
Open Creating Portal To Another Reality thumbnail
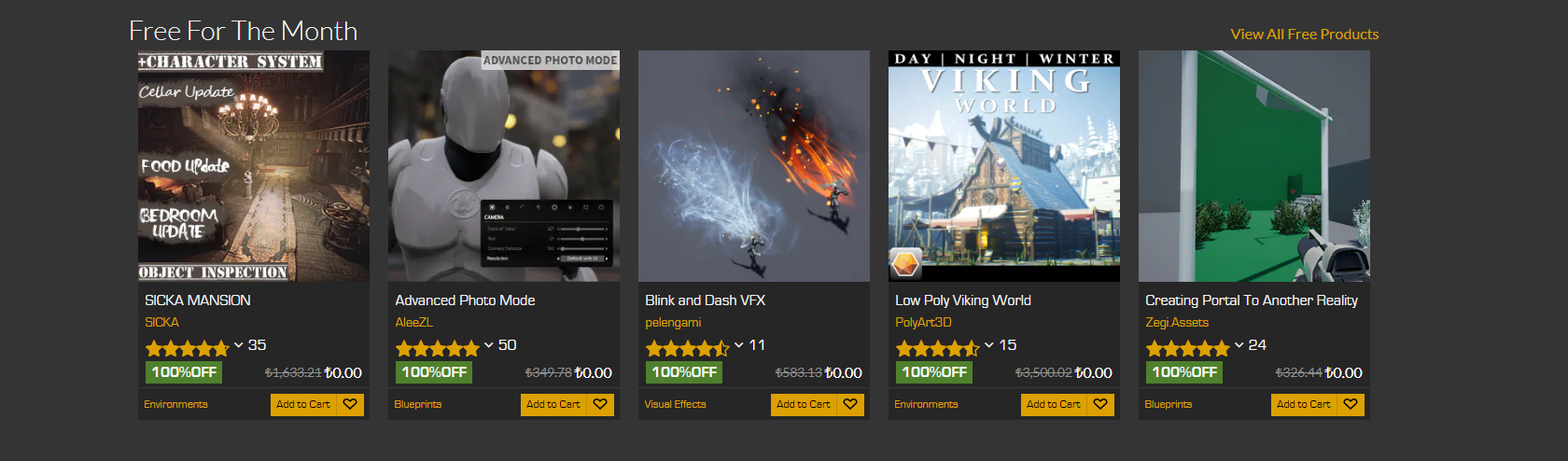(1254, 166)
